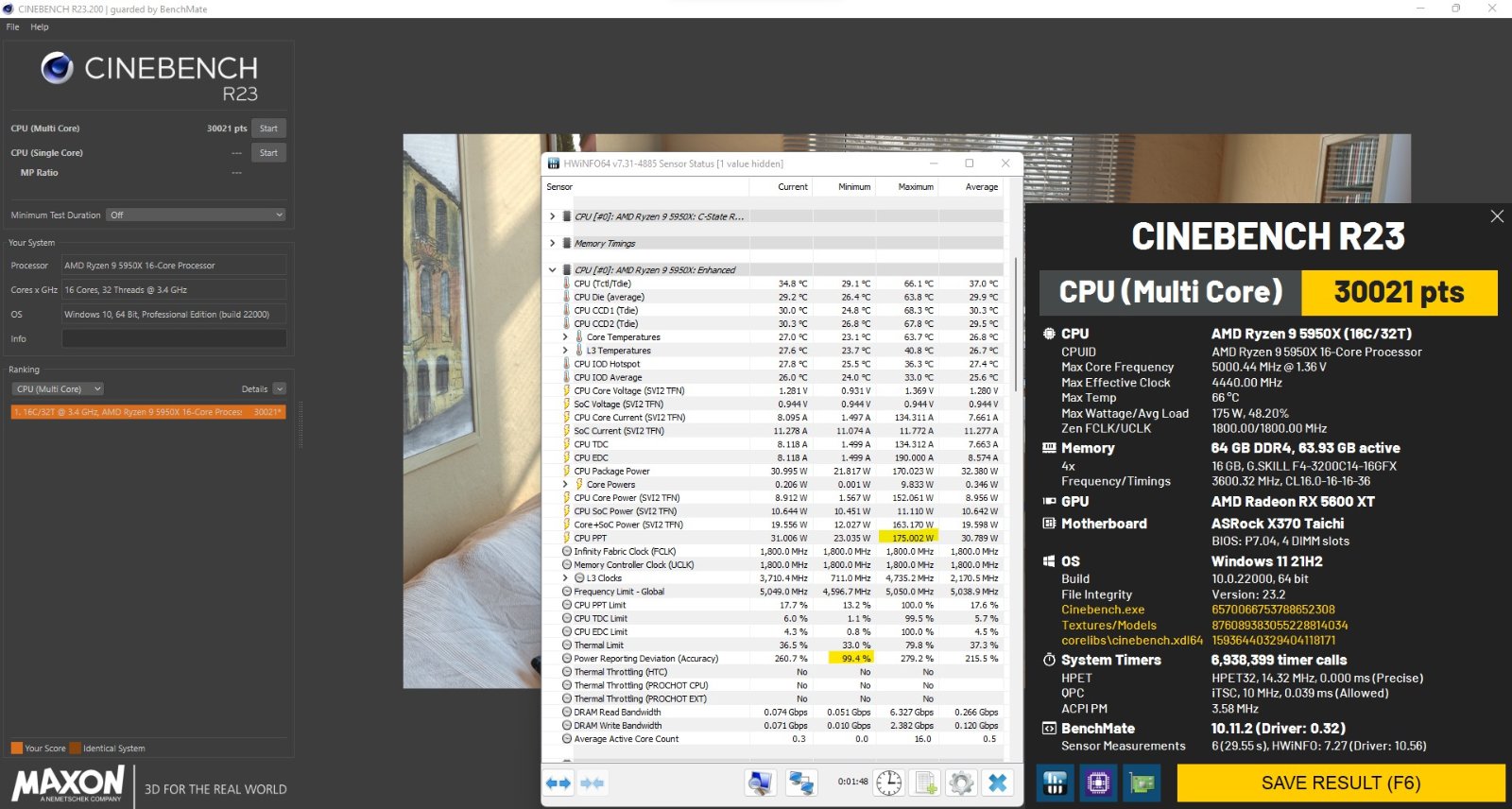Click the Textures/Models integrity entry
The image size is (1512, 809).
click(x=1108, y=625)
